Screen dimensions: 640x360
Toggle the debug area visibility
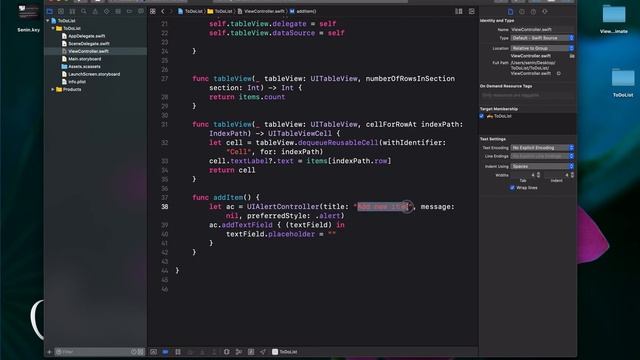coord(153,352)
